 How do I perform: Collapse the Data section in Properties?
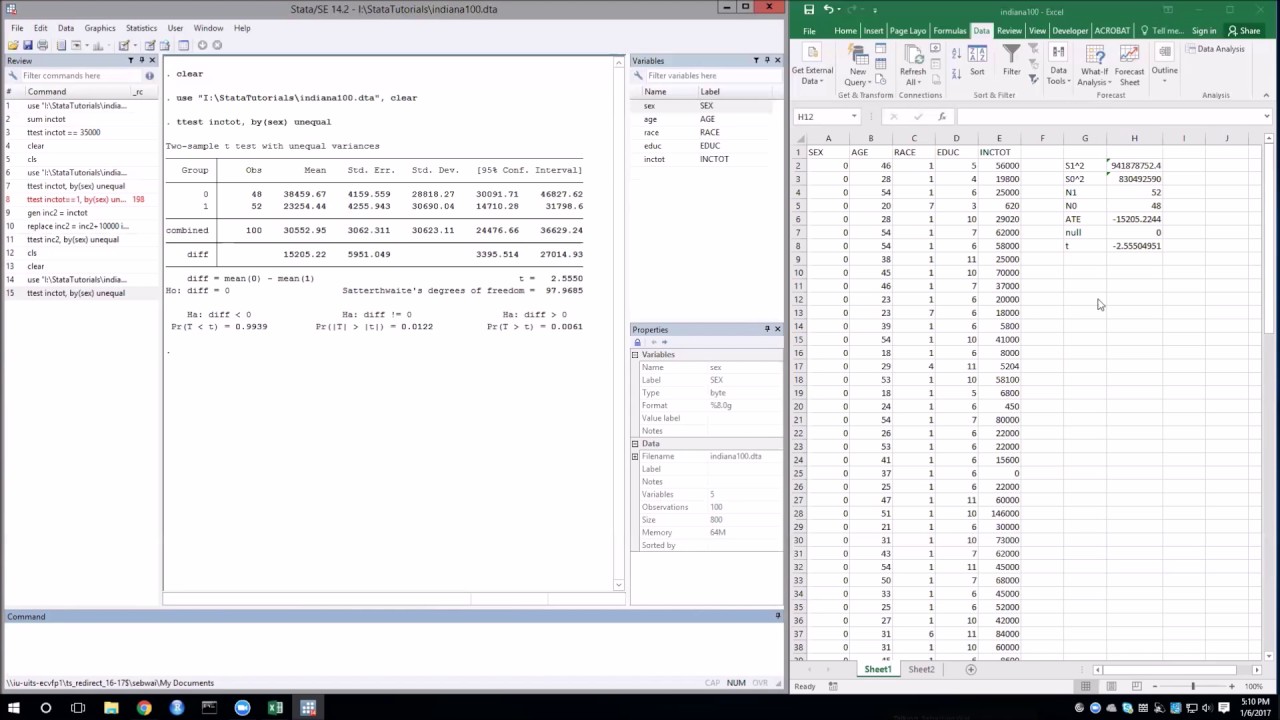click(635, 444)
